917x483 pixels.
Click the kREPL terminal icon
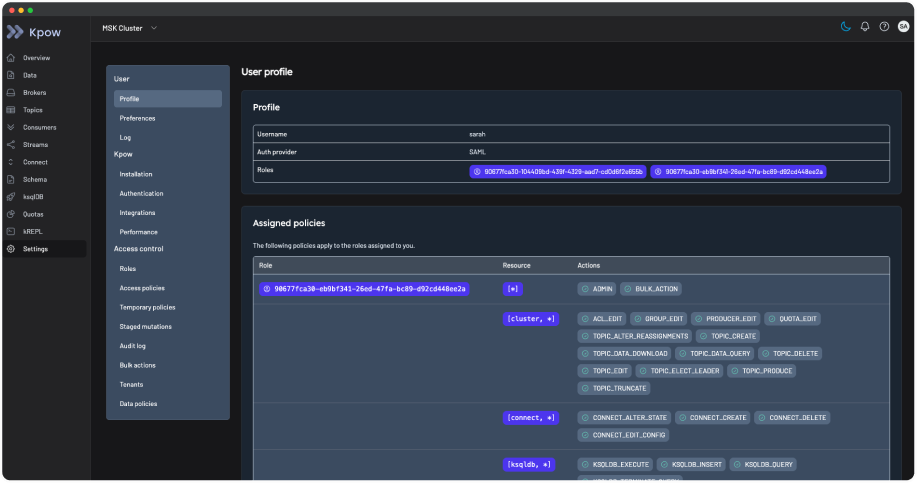tap(11, 232)
